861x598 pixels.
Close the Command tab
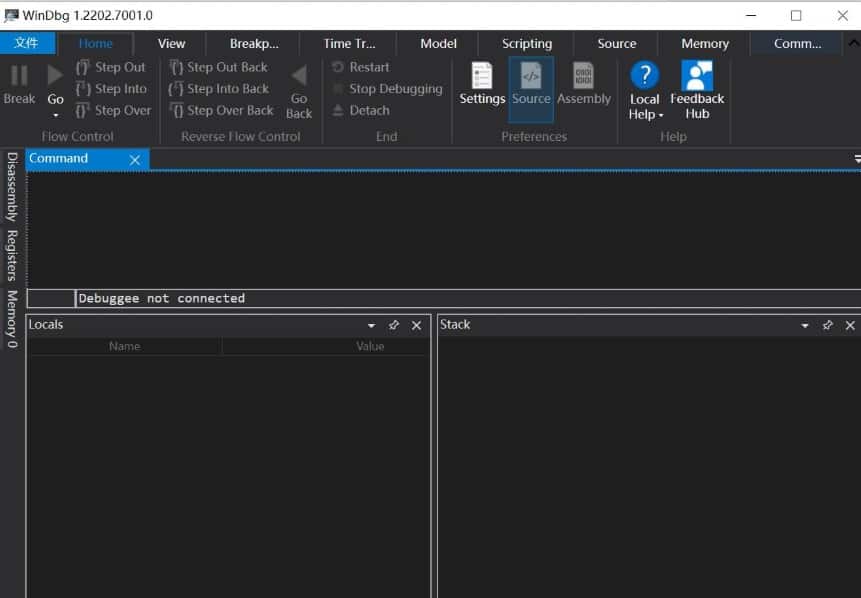(x=135, y=160)
